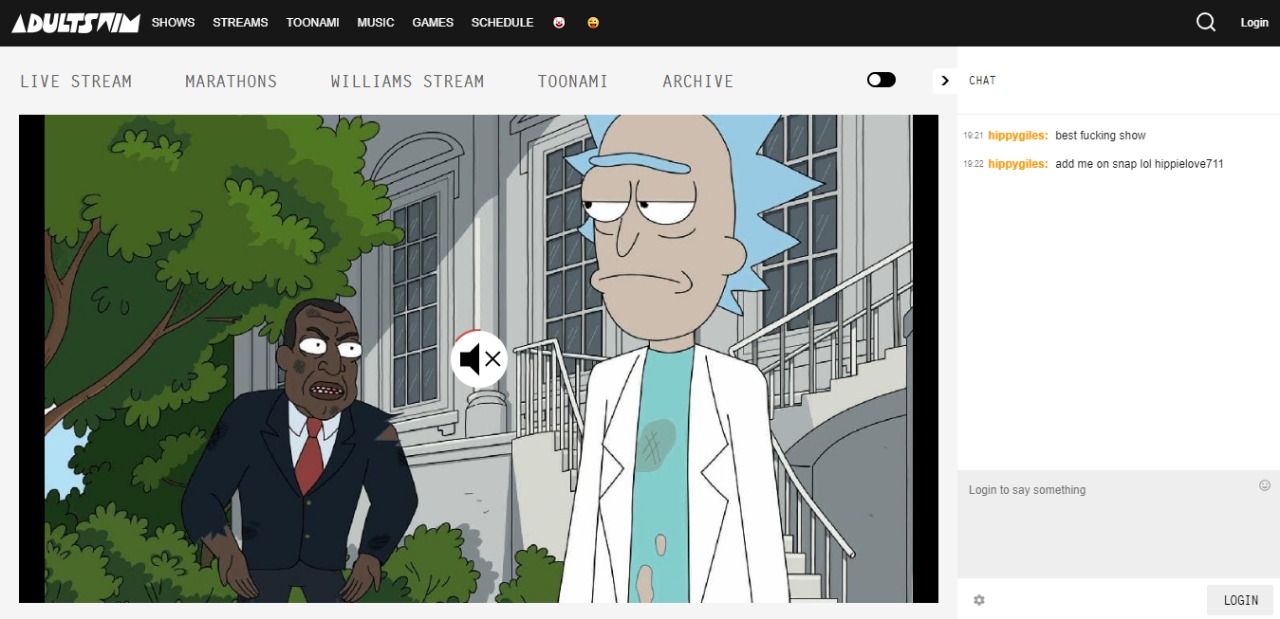Screen dimensions: 1280x619
Task: Open the GAMES section
Action: coord(433,22)
